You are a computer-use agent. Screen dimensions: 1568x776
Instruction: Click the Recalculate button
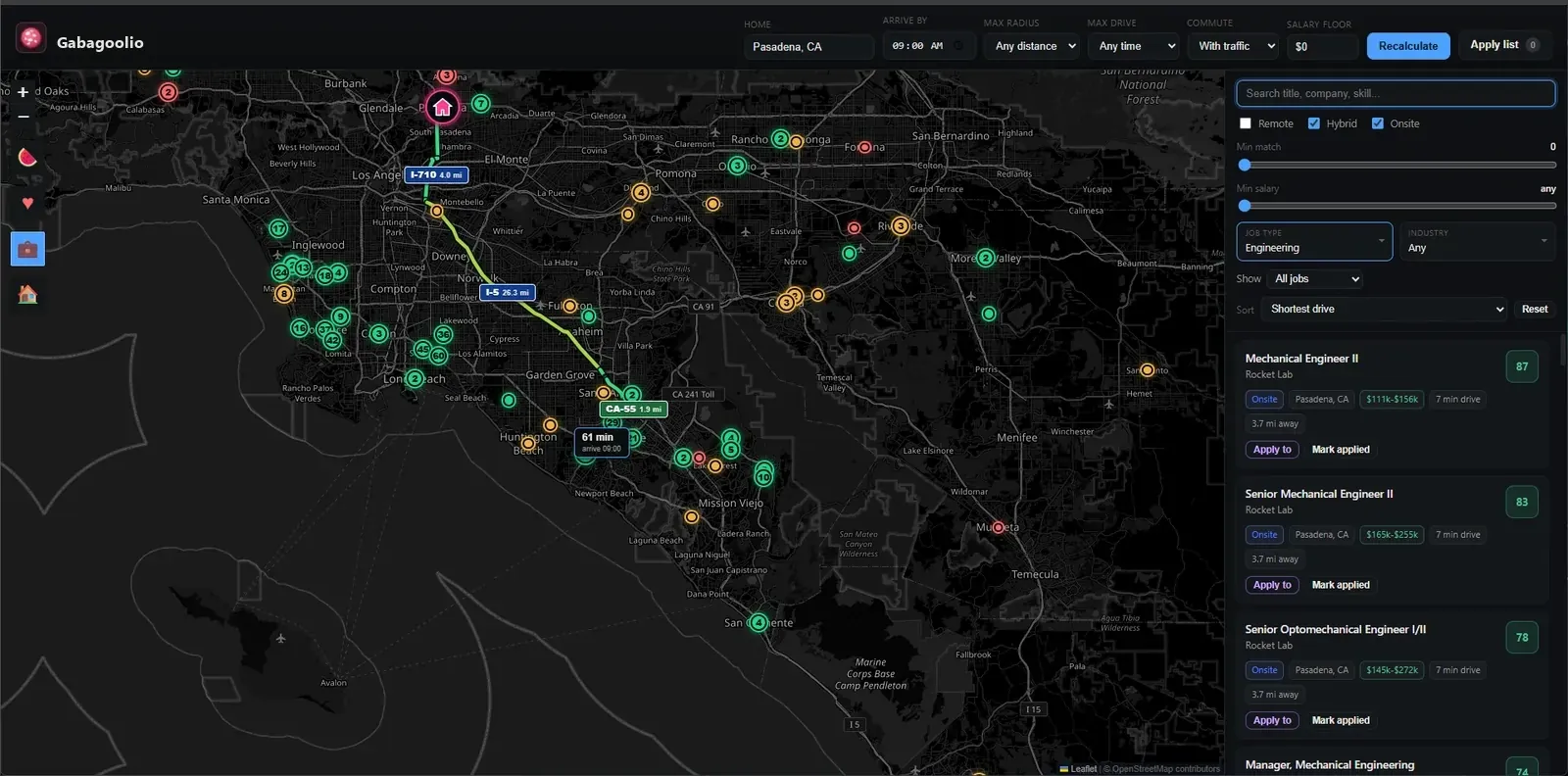click(x=1407, y=46)
